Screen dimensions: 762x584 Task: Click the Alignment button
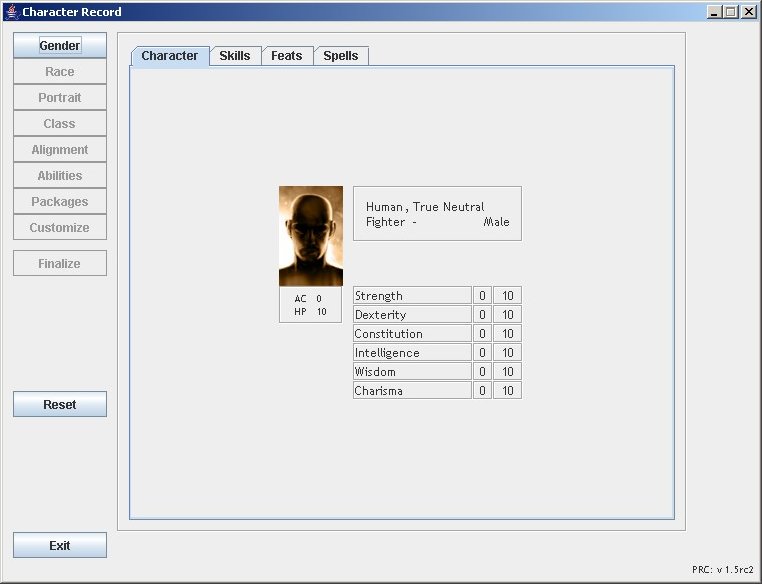(60, 150)
